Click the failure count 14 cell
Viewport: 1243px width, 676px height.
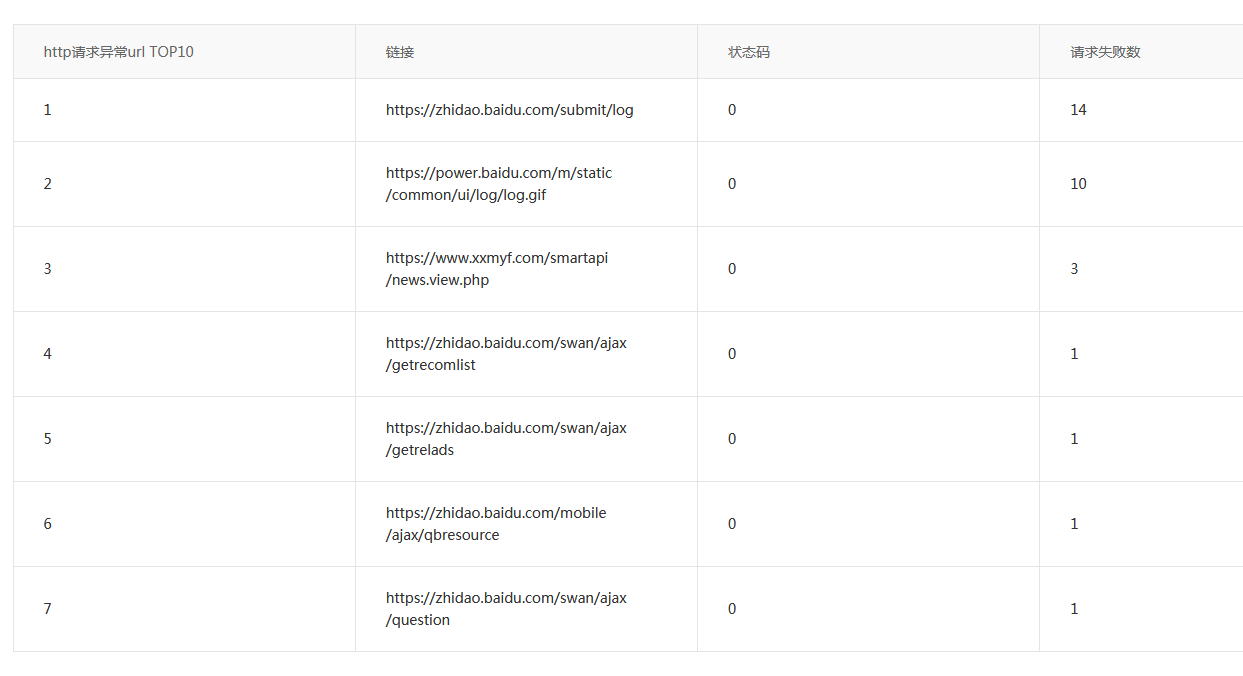click(x=1078, y=110)
